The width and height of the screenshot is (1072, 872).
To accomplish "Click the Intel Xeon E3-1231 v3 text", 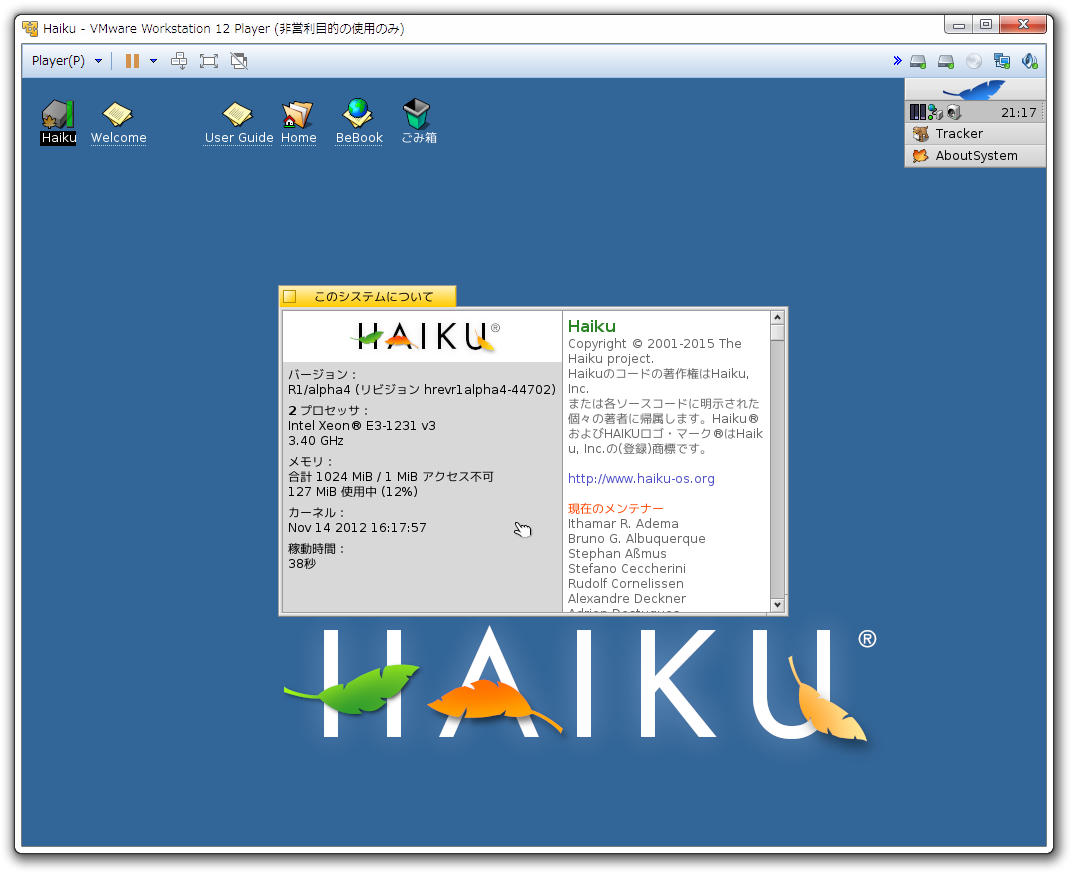I will click(x=362, y=425).
